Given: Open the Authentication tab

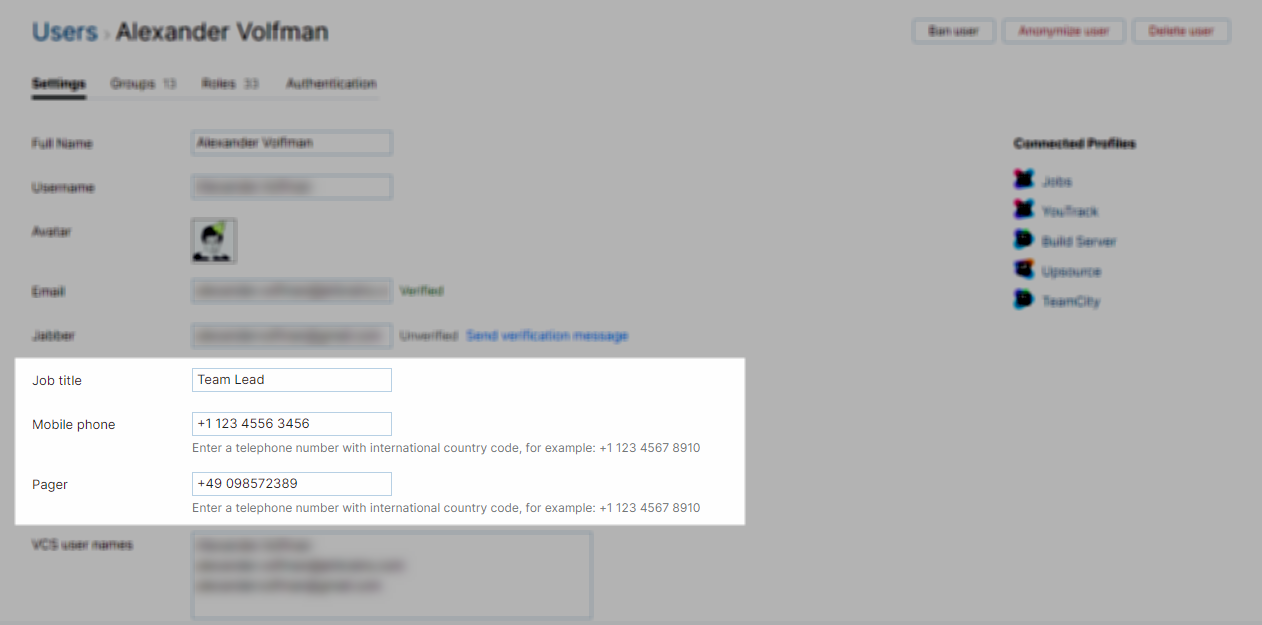Looking at the screenshot, I should click(x=331, y=84).
